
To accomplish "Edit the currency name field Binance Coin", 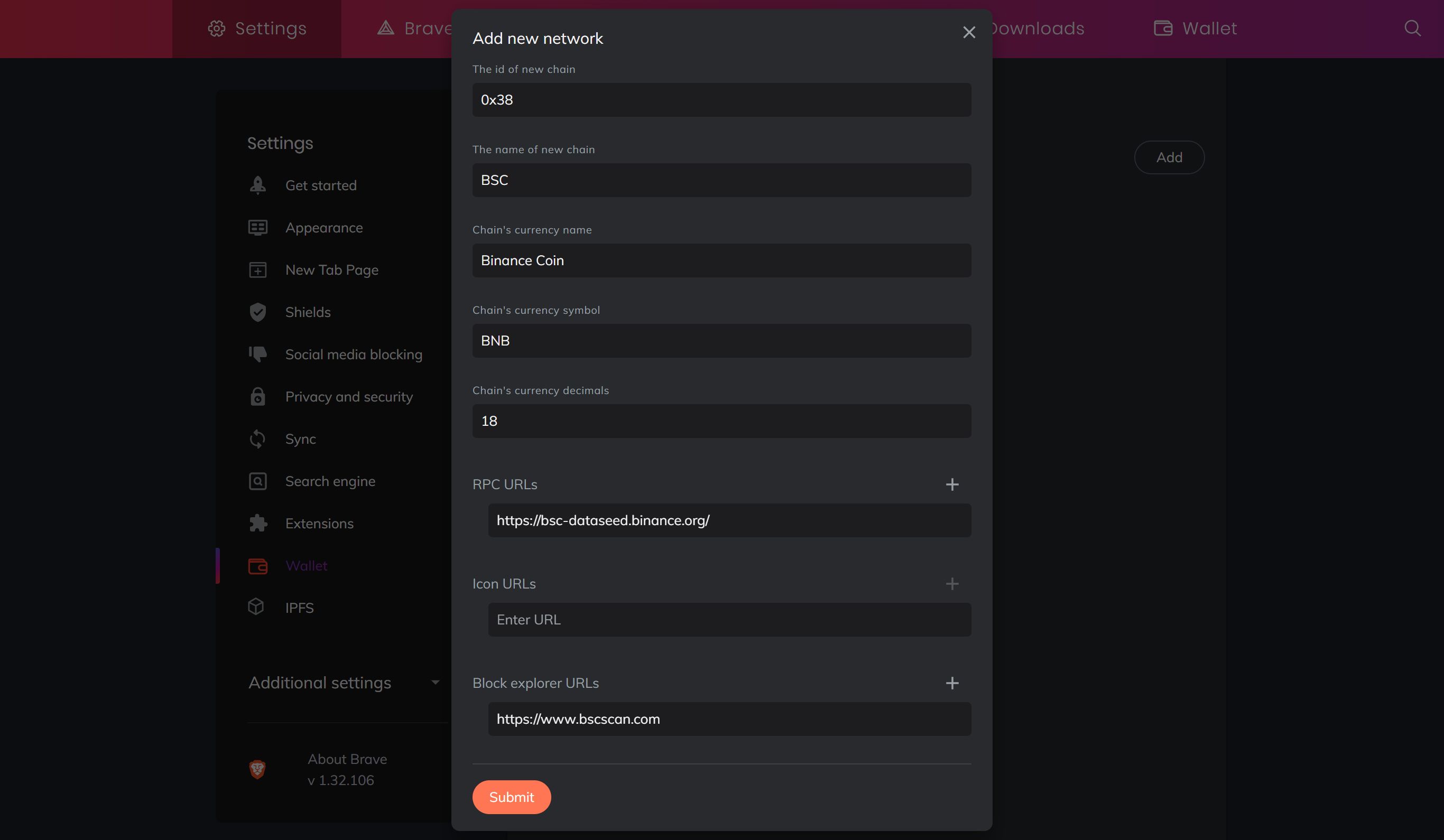I will coord(721,260).
